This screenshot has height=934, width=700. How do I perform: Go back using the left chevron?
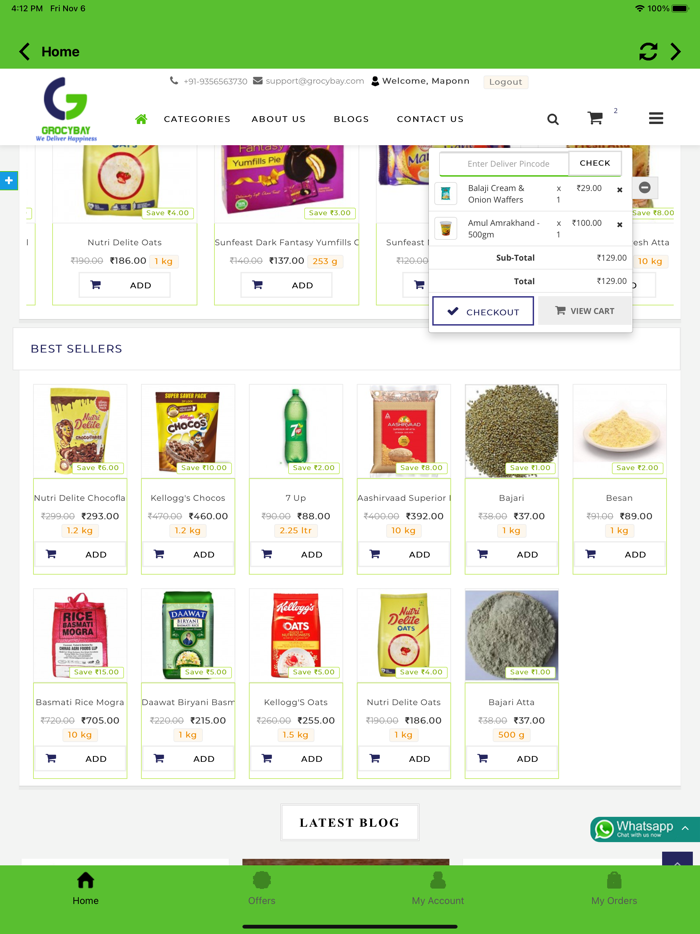pos(24,52)
